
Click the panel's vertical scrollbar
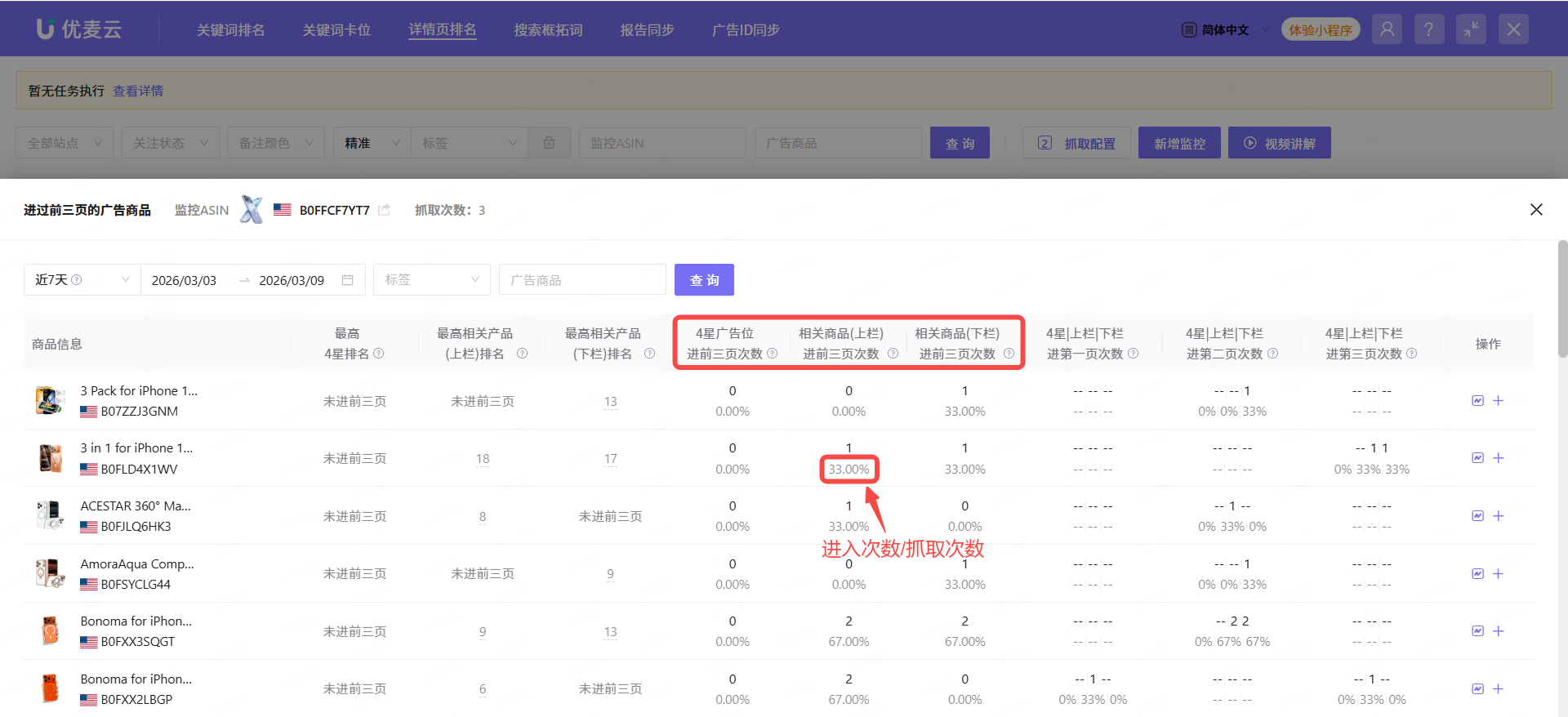1562,299
